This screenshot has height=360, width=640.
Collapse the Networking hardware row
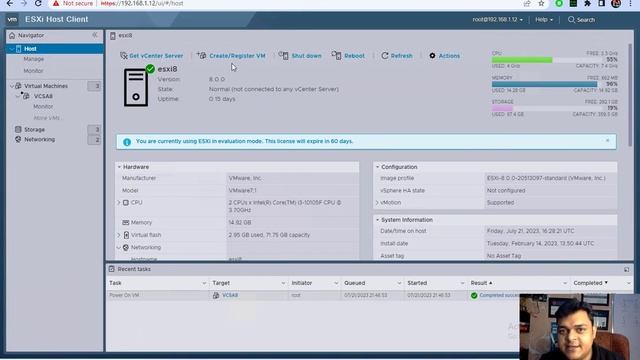[119, 247]
